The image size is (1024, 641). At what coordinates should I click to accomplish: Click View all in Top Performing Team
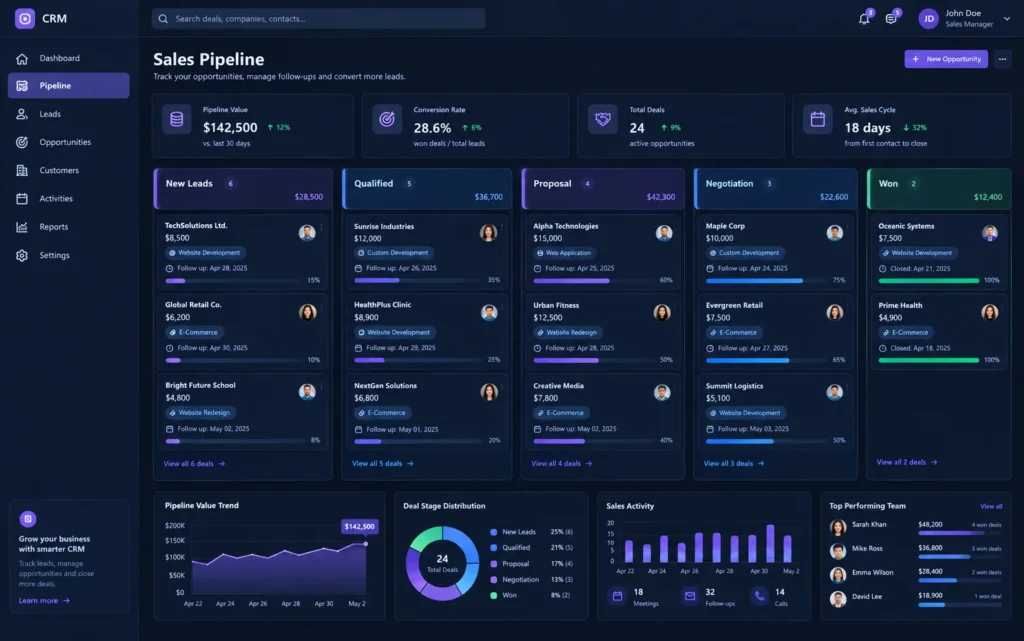point(991,507)
